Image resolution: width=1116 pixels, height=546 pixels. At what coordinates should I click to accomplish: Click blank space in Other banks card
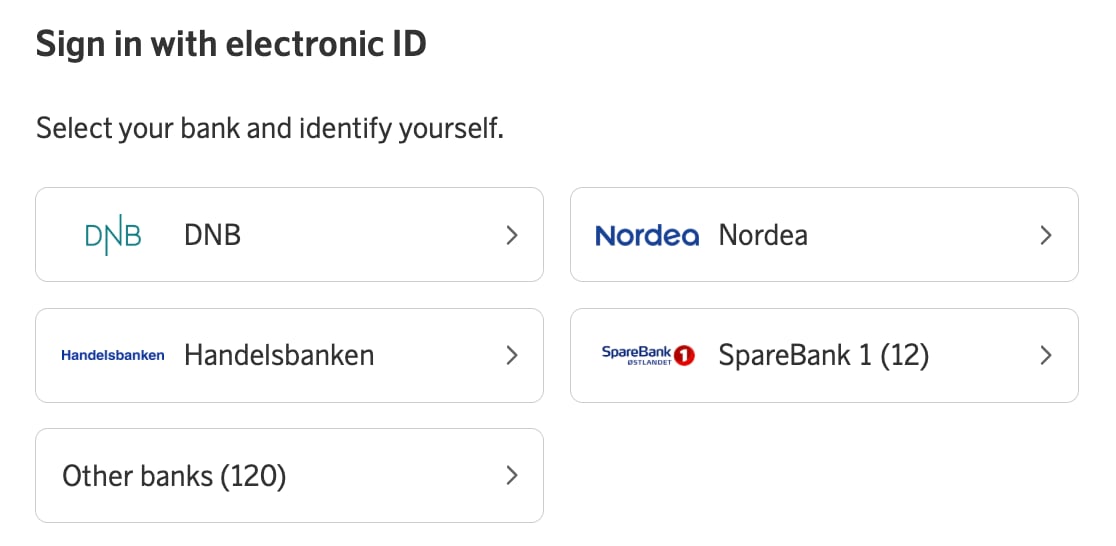point(400,476)
